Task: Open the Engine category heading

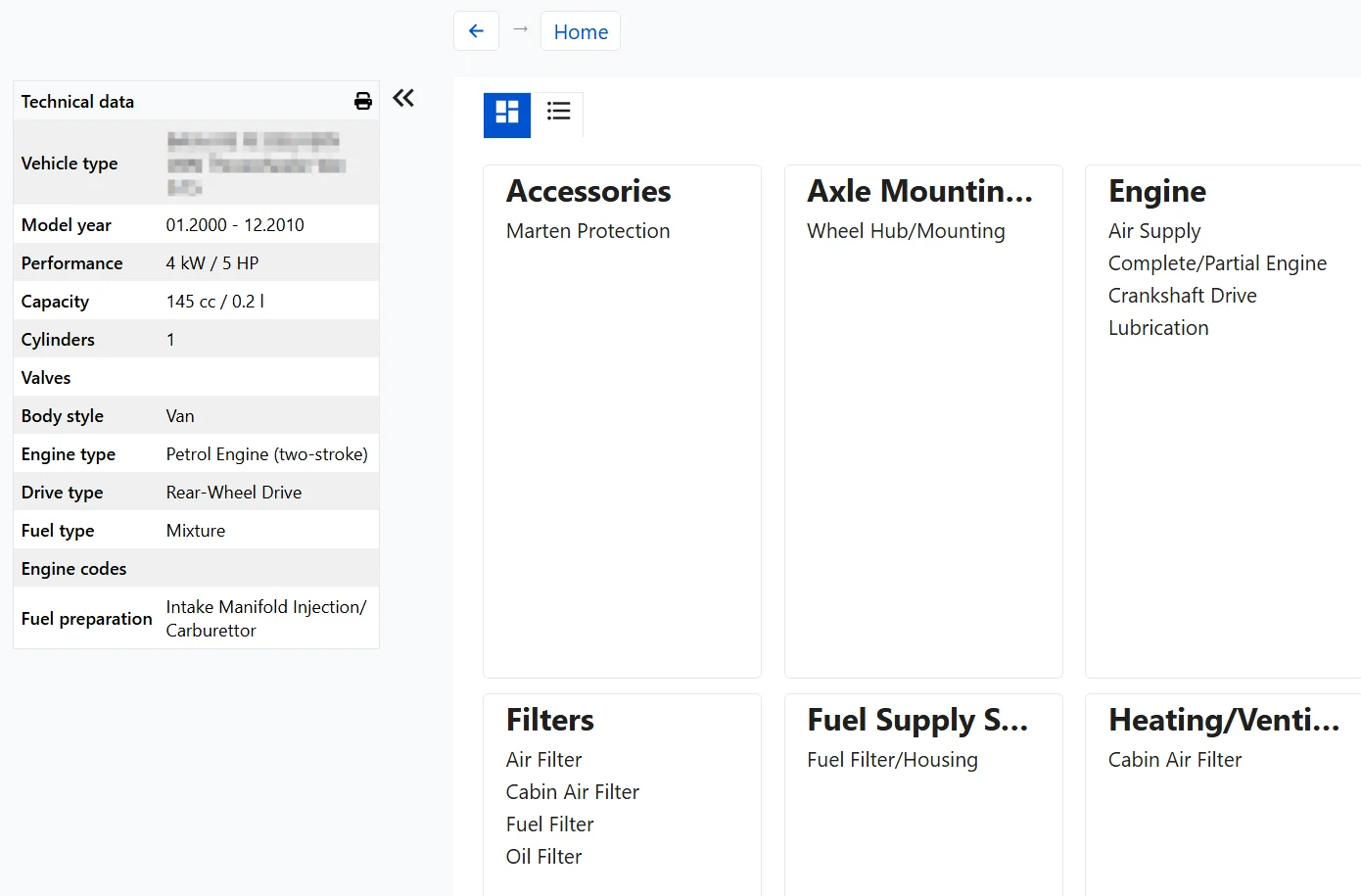Action: [x=1156, y=192]
